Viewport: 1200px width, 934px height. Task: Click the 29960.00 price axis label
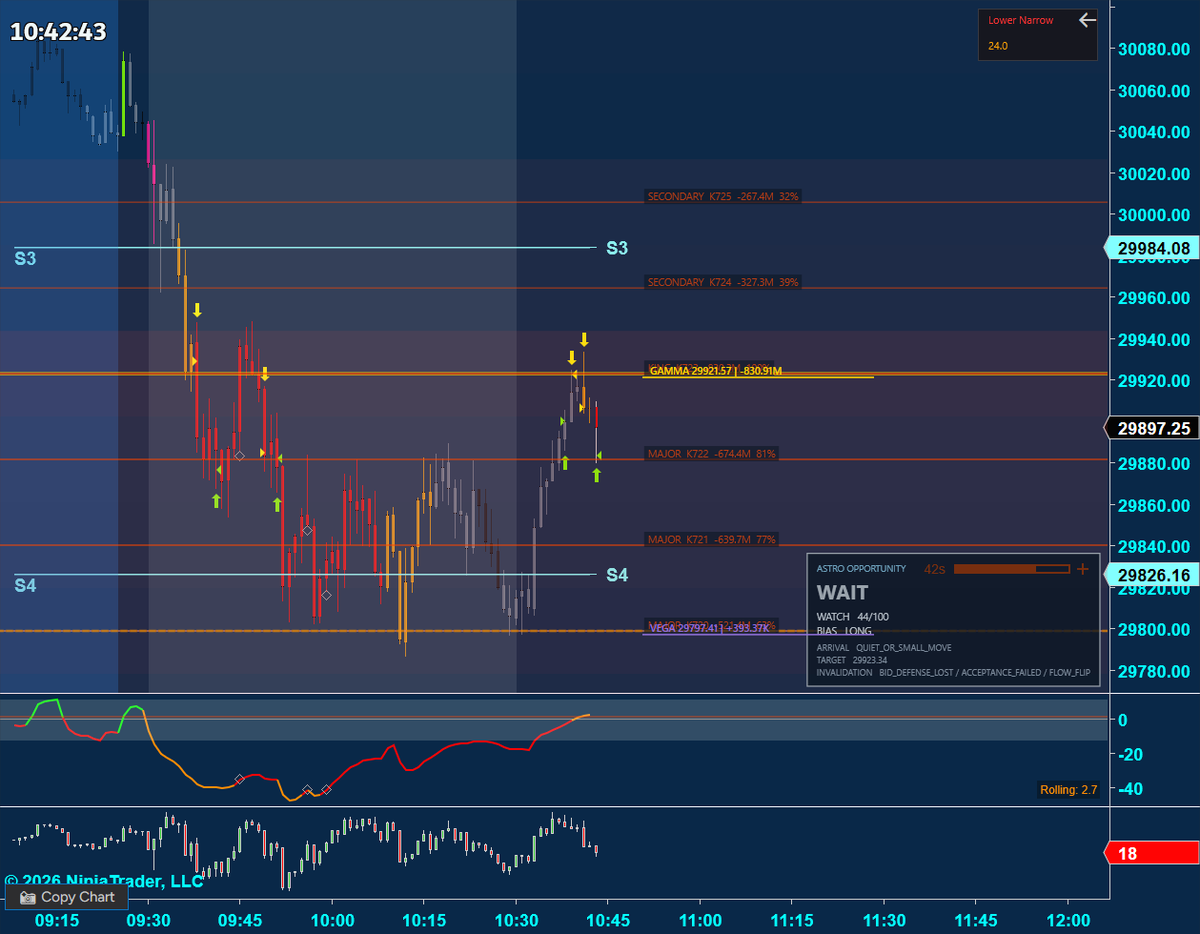[1154, 298]
